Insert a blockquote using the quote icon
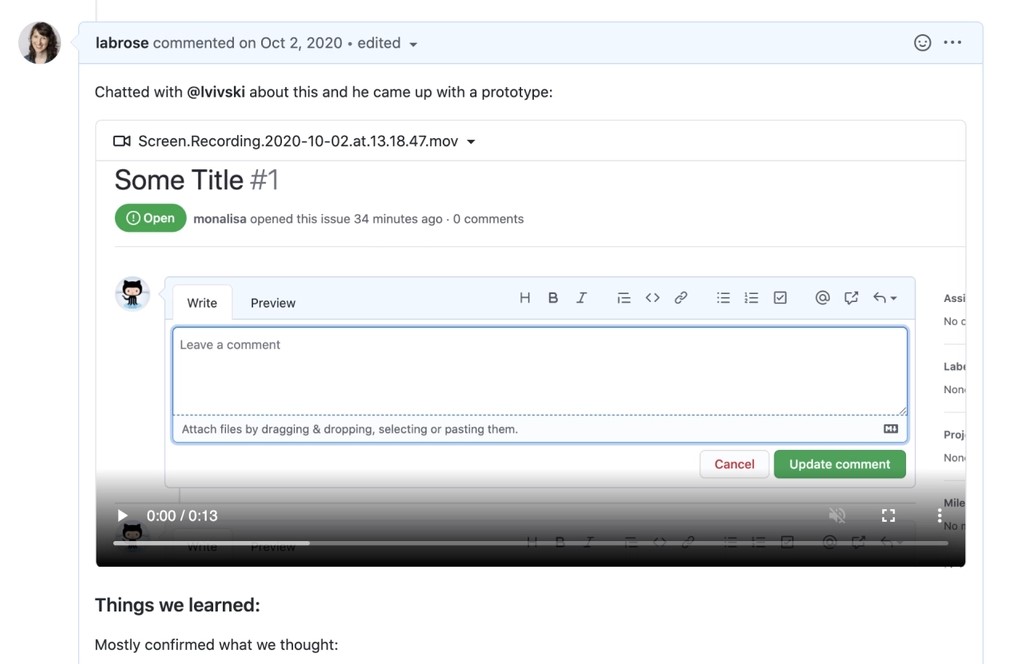The image size is (1020, 664). [x=623, y=297]
